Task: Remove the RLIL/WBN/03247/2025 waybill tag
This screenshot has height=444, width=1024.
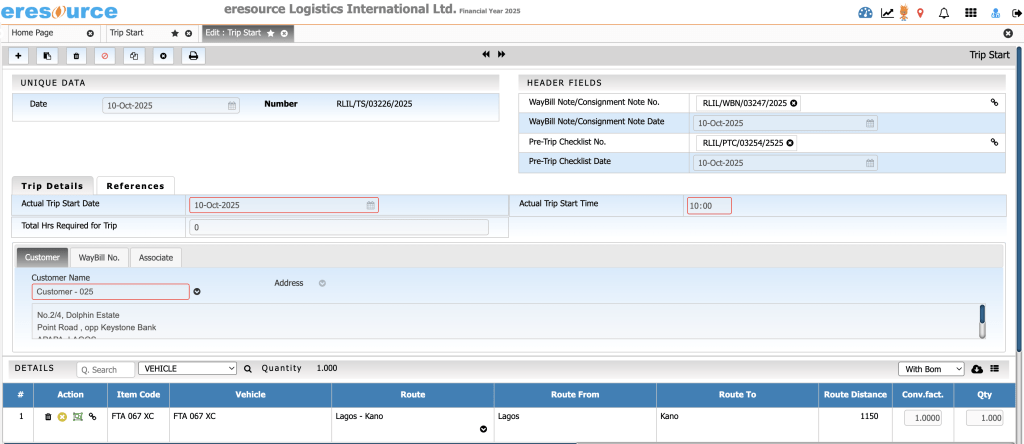Action: (794, 102)
